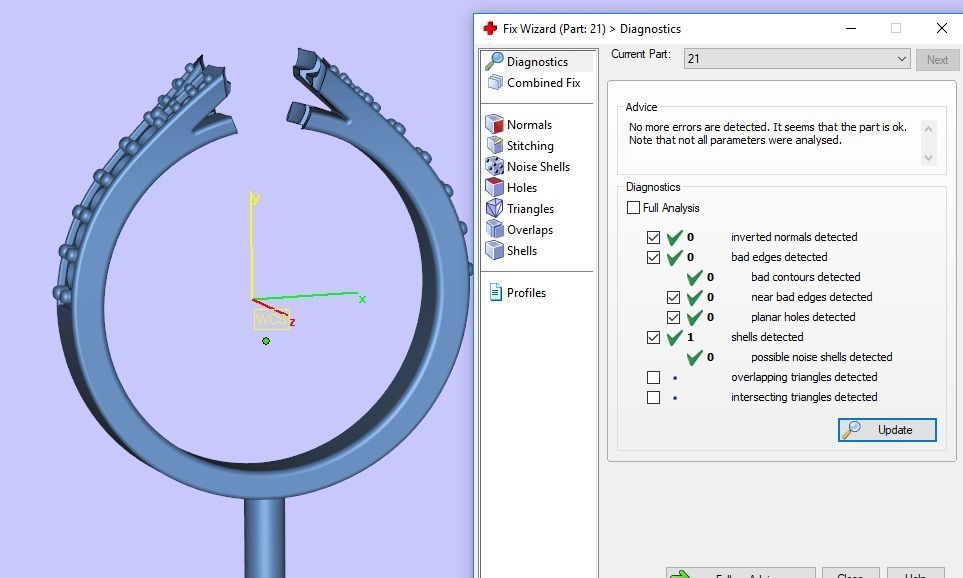Click the 'possible noise shells detected' label
Screen dimensions: 963x578
pyautogui.click(x=822, y=357)
